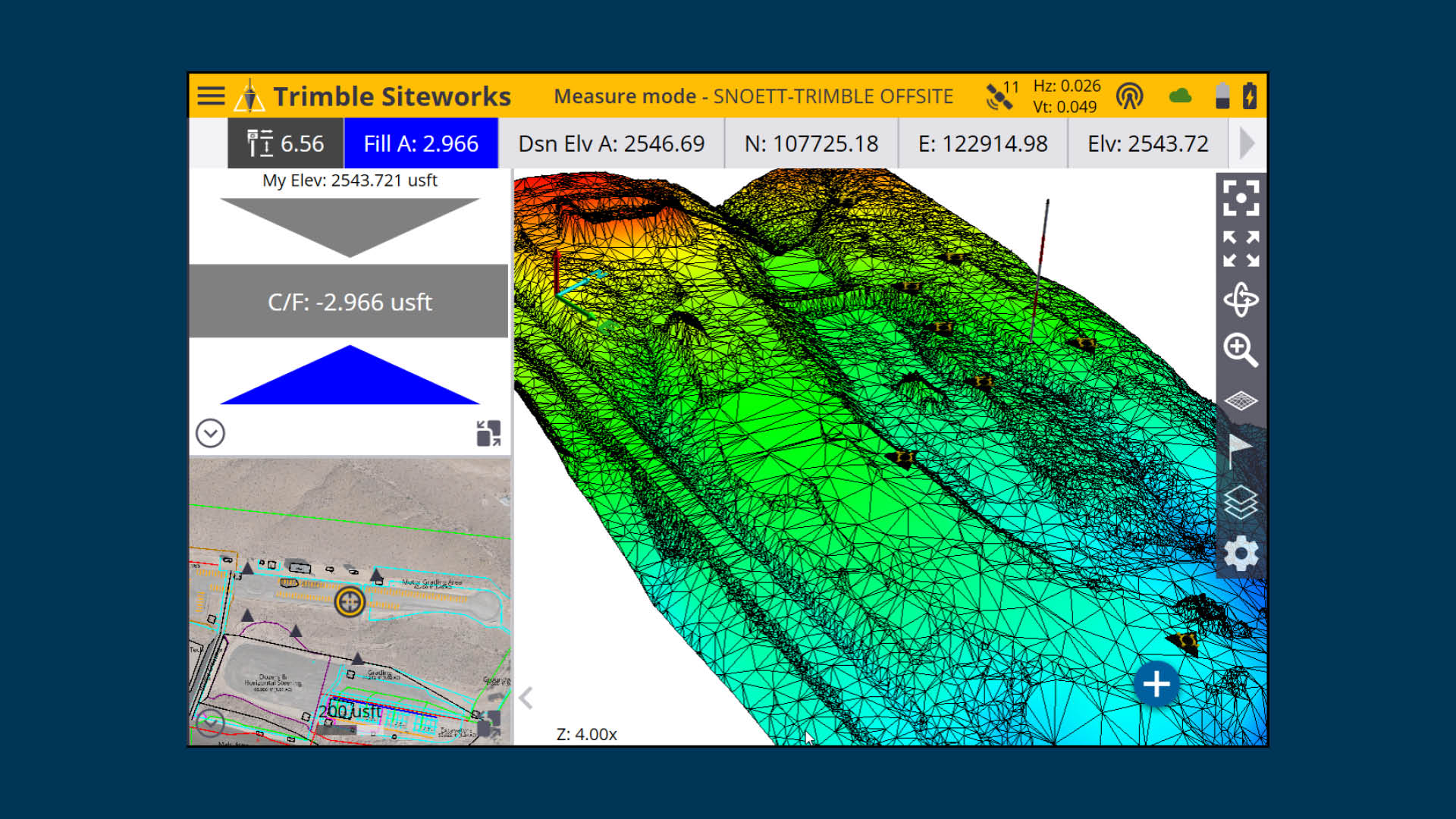The height and width of the screenshot is (819, 1456).
Task: Click the satellite count status icon
Action: [x=1001, y=96]
